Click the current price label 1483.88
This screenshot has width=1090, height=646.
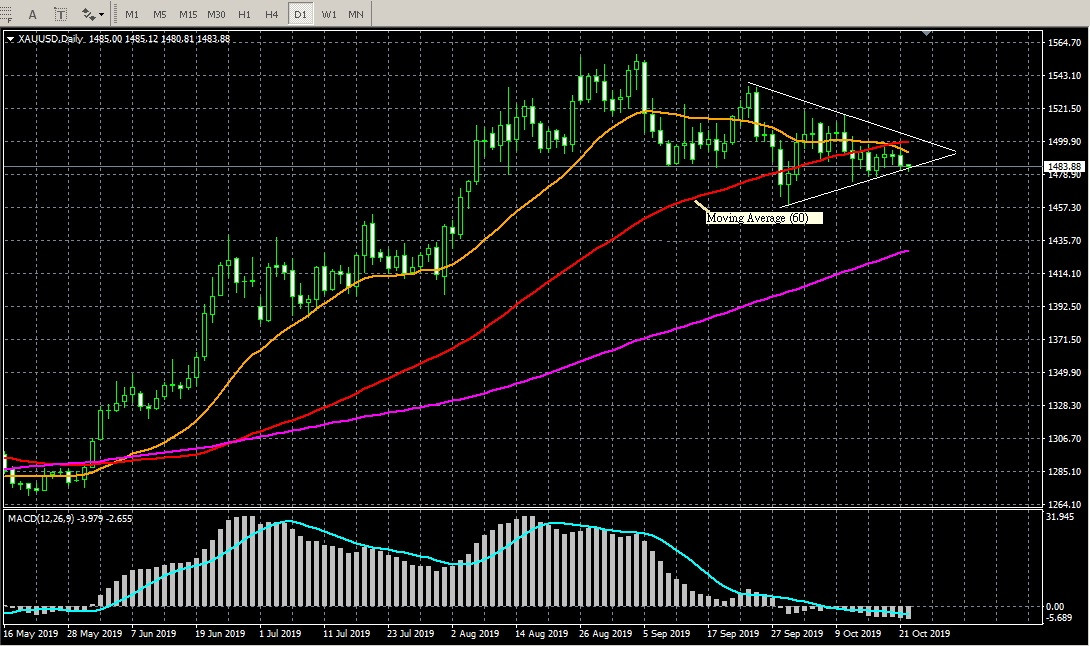click(1064, 166)
